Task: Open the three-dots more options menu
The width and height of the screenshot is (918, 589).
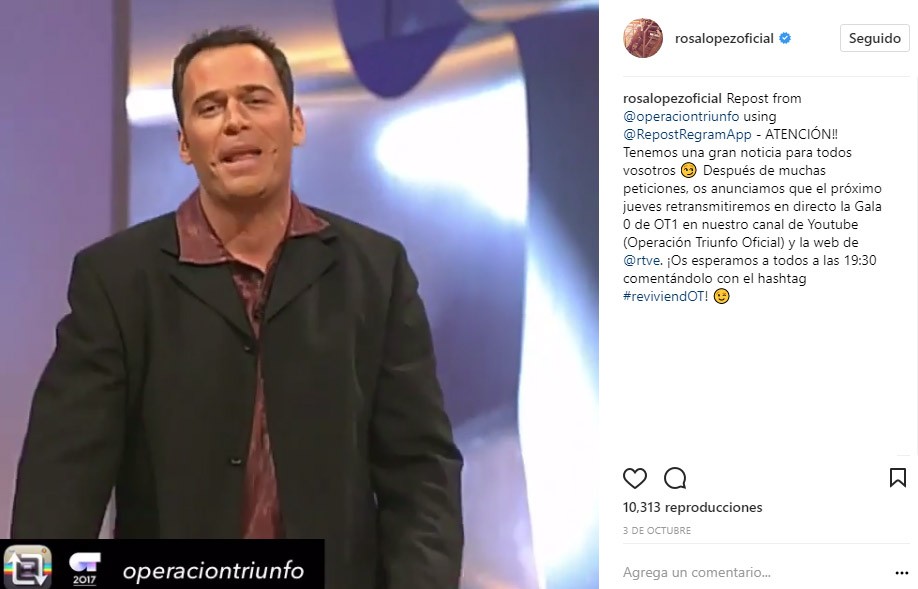Action: 902,573
